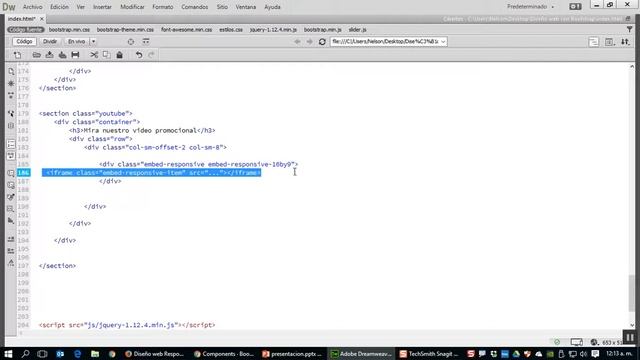Click the Open Documents icon in coding toolbar
Viewport: 640px width, 360px height.
point(11,71)
